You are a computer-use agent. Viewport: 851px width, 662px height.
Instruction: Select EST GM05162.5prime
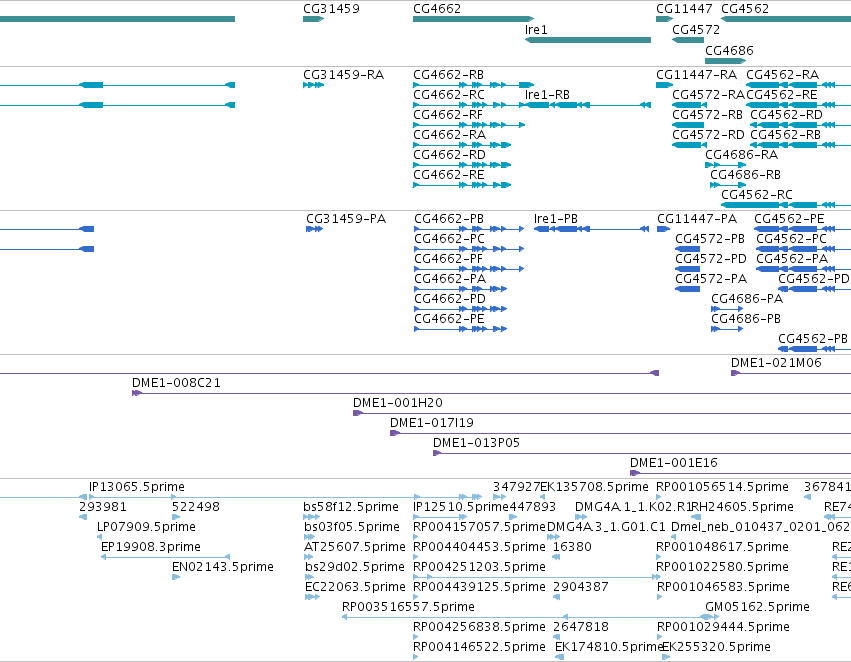709,617
